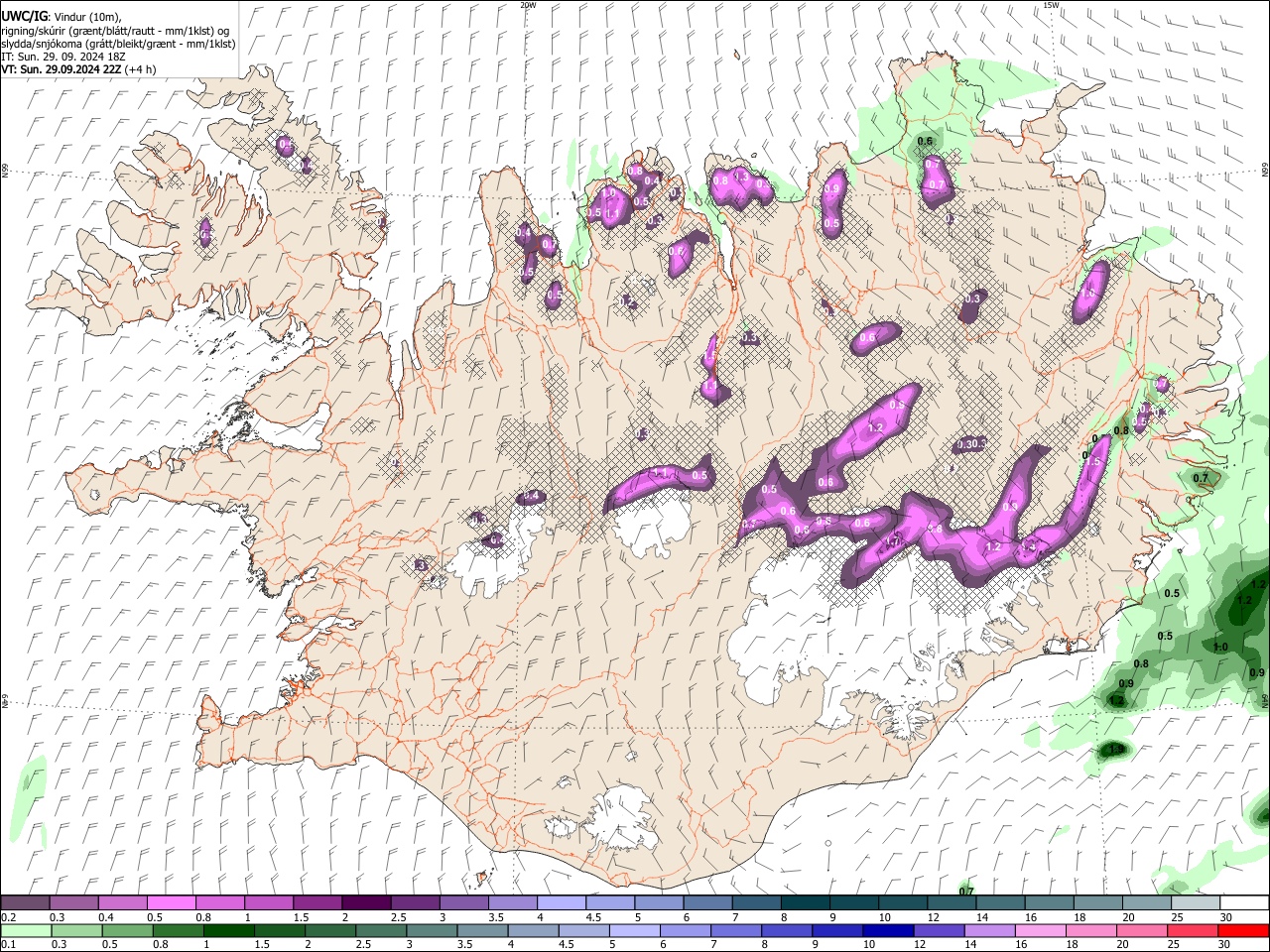The width and height of the screenshot is (1270, 952).
Task: Select lower legend swatch labeled 0.1
Action: point(26,930)
